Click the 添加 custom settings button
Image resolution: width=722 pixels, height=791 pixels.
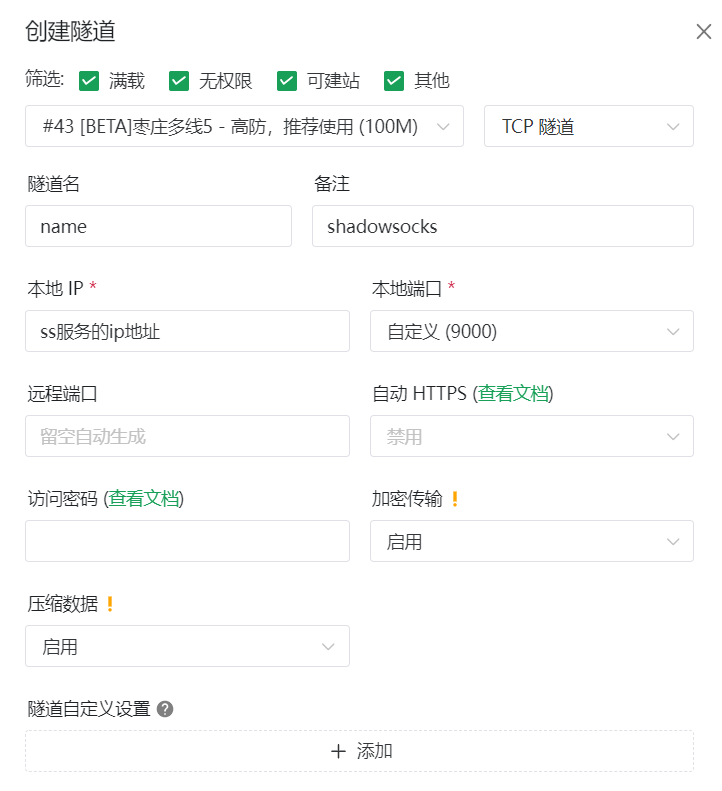click(x=359, y=751)
